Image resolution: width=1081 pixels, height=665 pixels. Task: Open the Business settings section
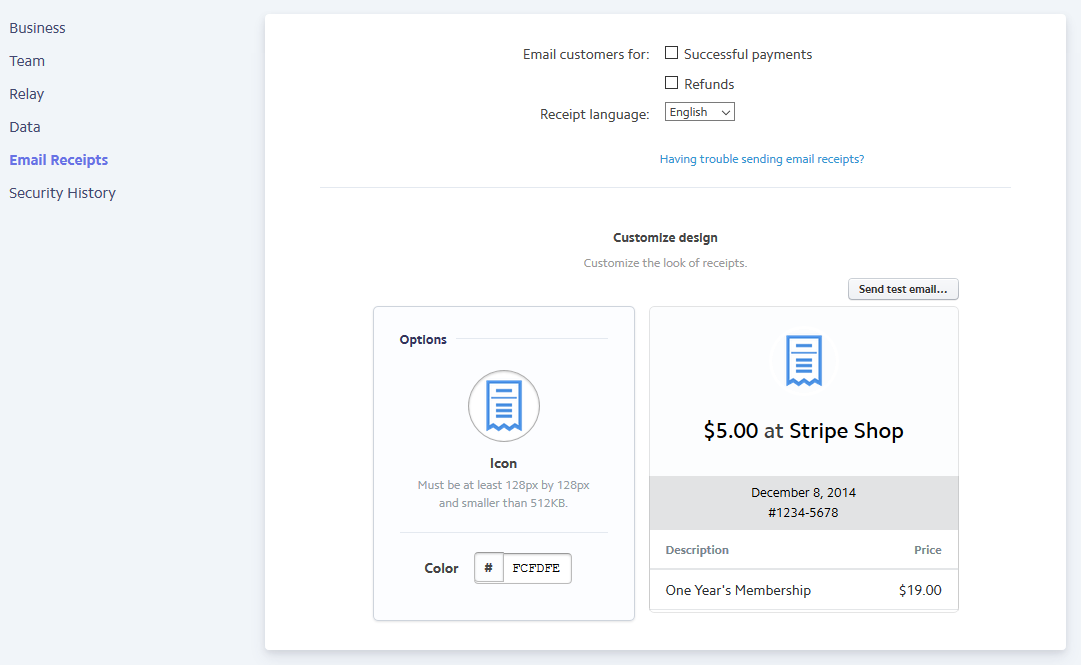click(37, 27)
